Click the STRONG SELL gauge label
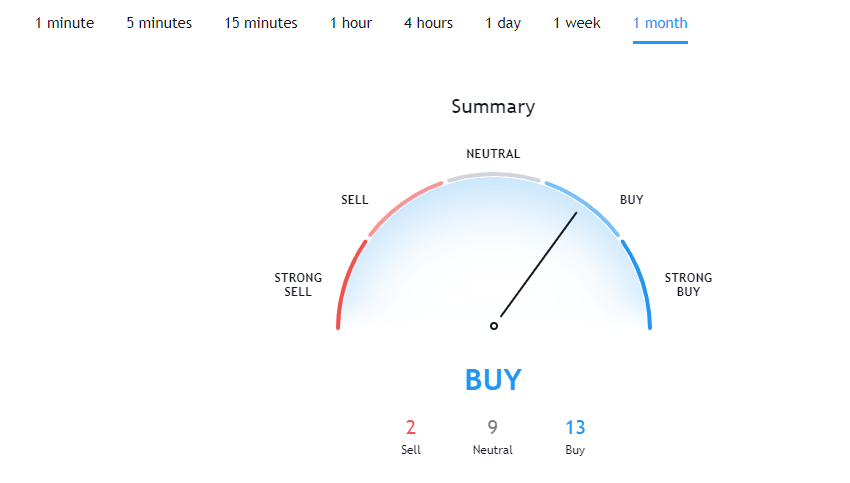This screenshot has height=483, width=850. click(x=298, y=285)
